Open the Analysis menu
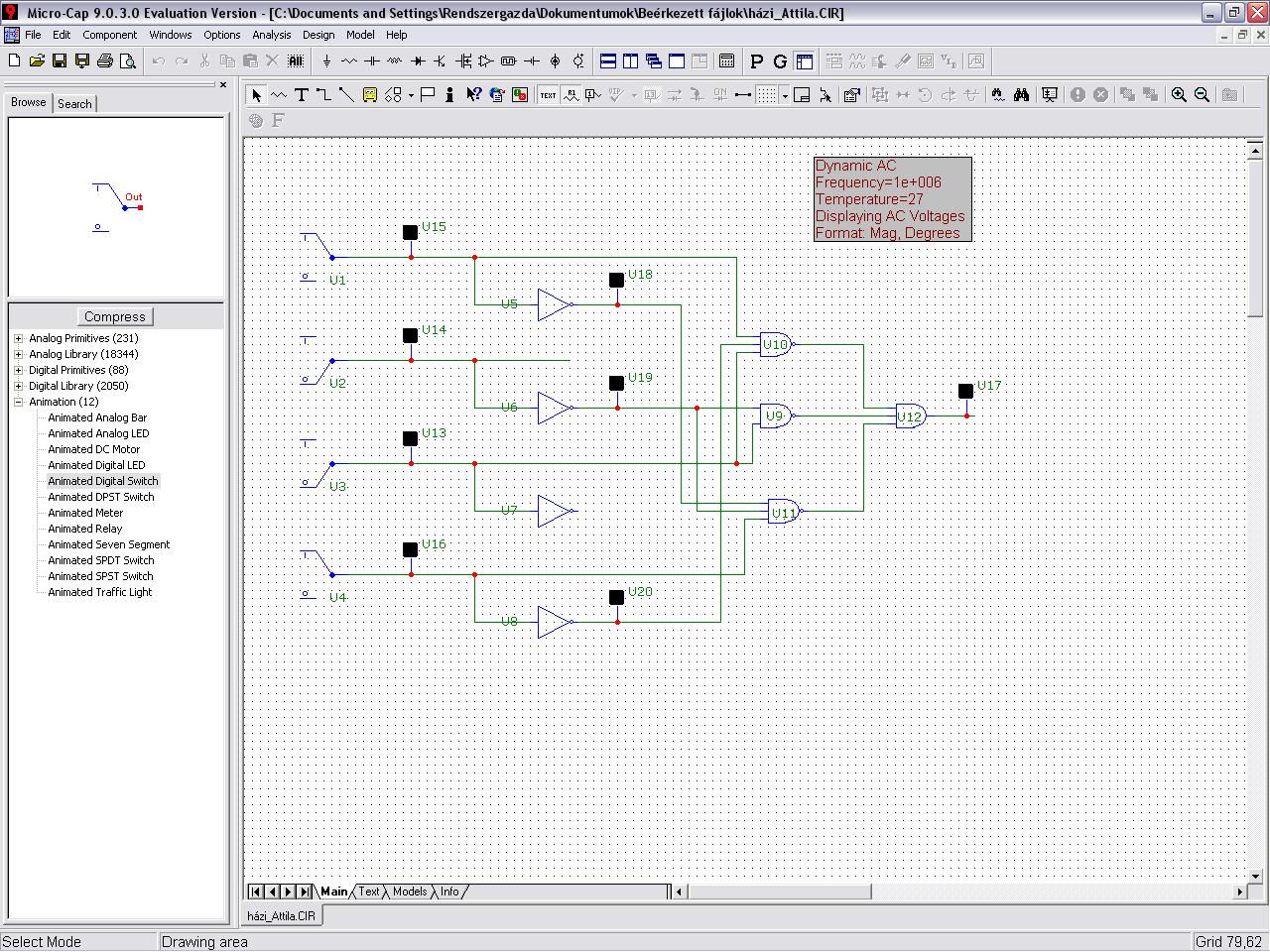 pos(271,35)
